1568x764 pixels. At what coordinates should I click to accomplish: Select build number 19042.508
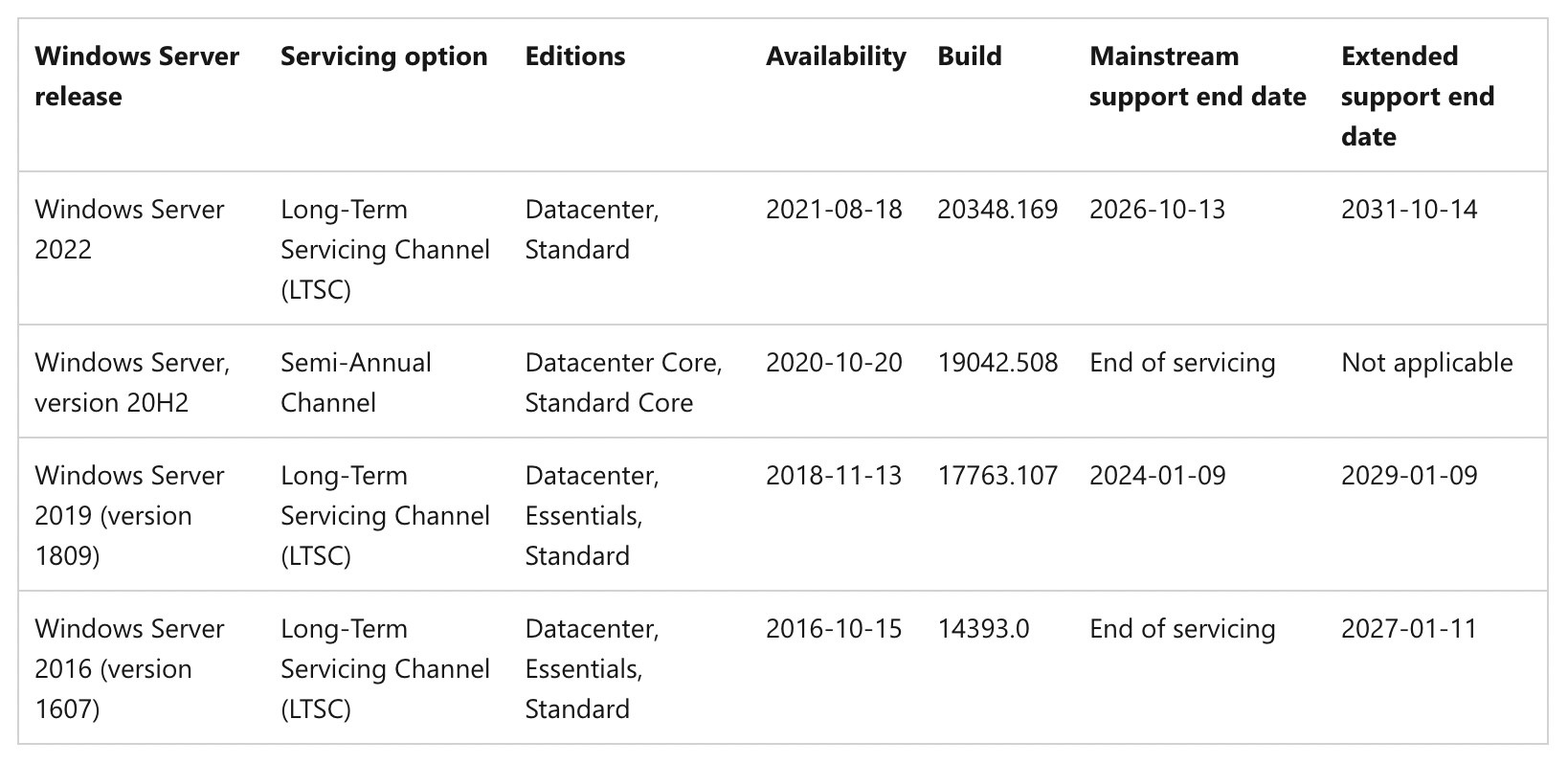(997, 363)
